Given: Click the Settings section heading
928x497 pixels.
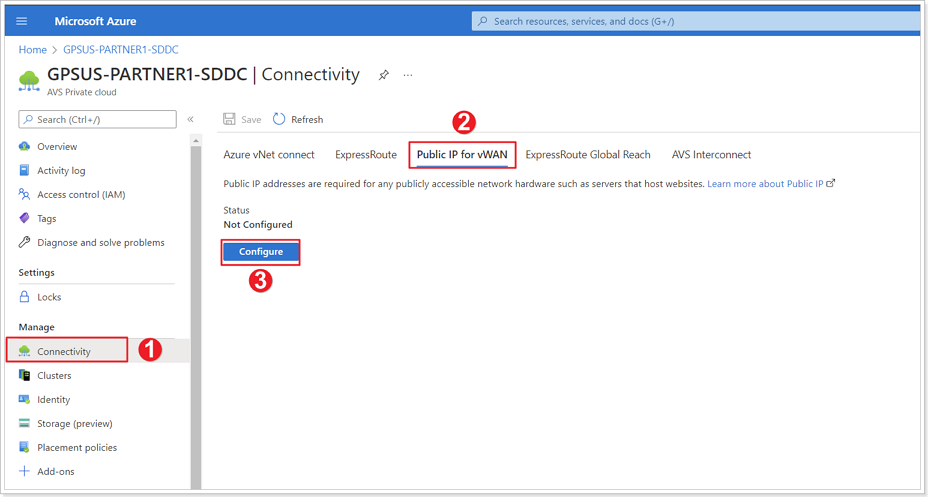Looking at the screenshot, I should click(36, 273).
